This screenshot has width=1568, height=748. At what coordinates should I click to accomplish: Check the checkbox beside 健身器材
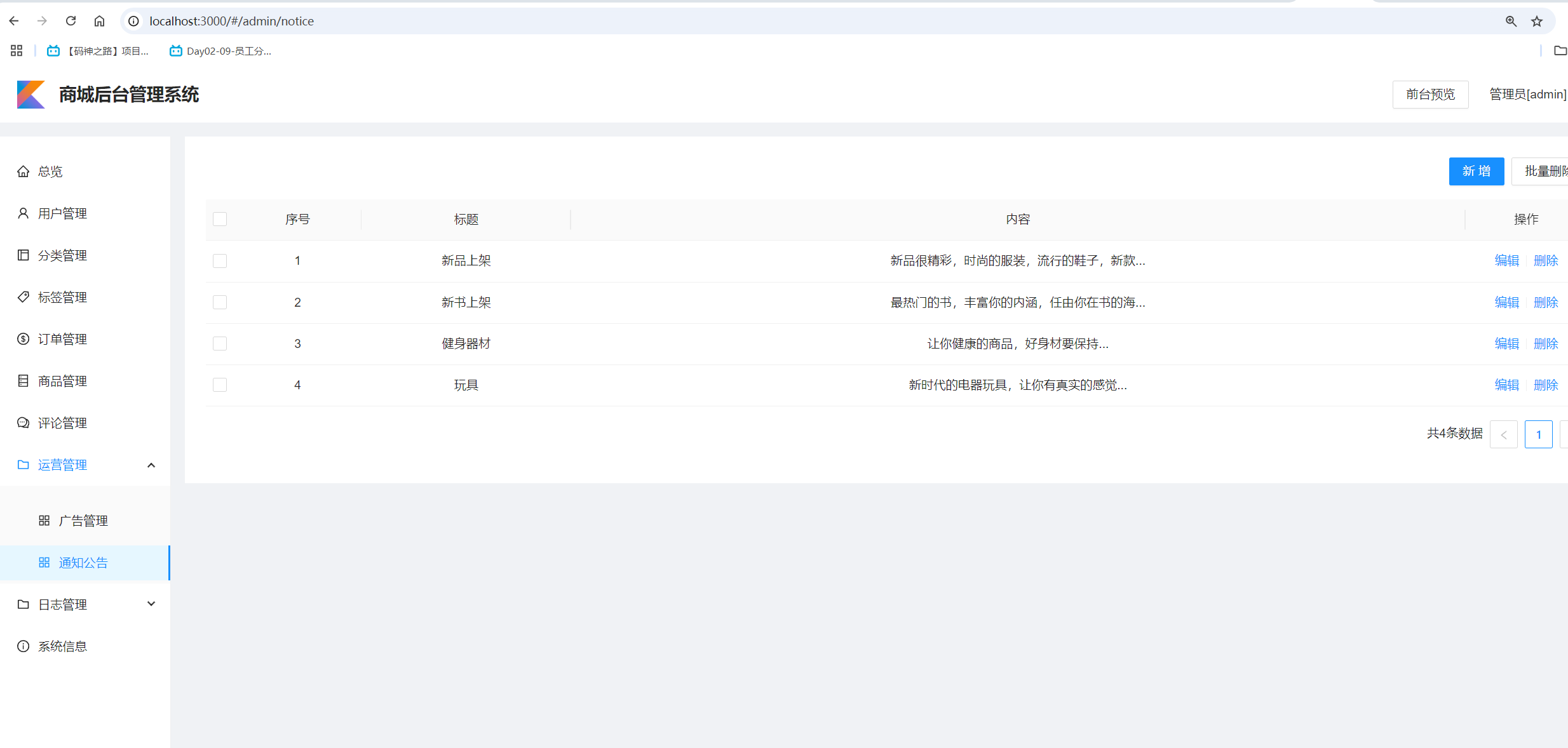[x=220, y=343]
